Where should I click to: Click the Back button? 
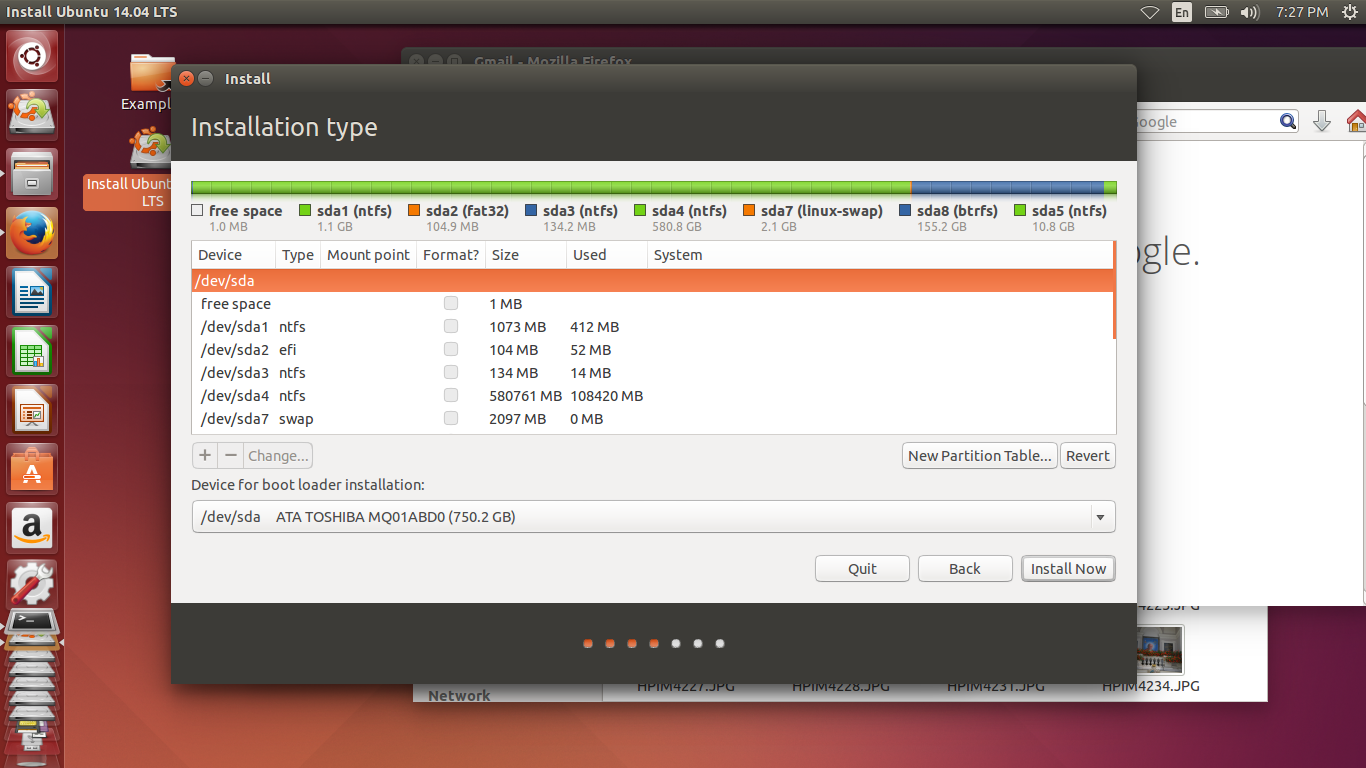click(965, 569)
